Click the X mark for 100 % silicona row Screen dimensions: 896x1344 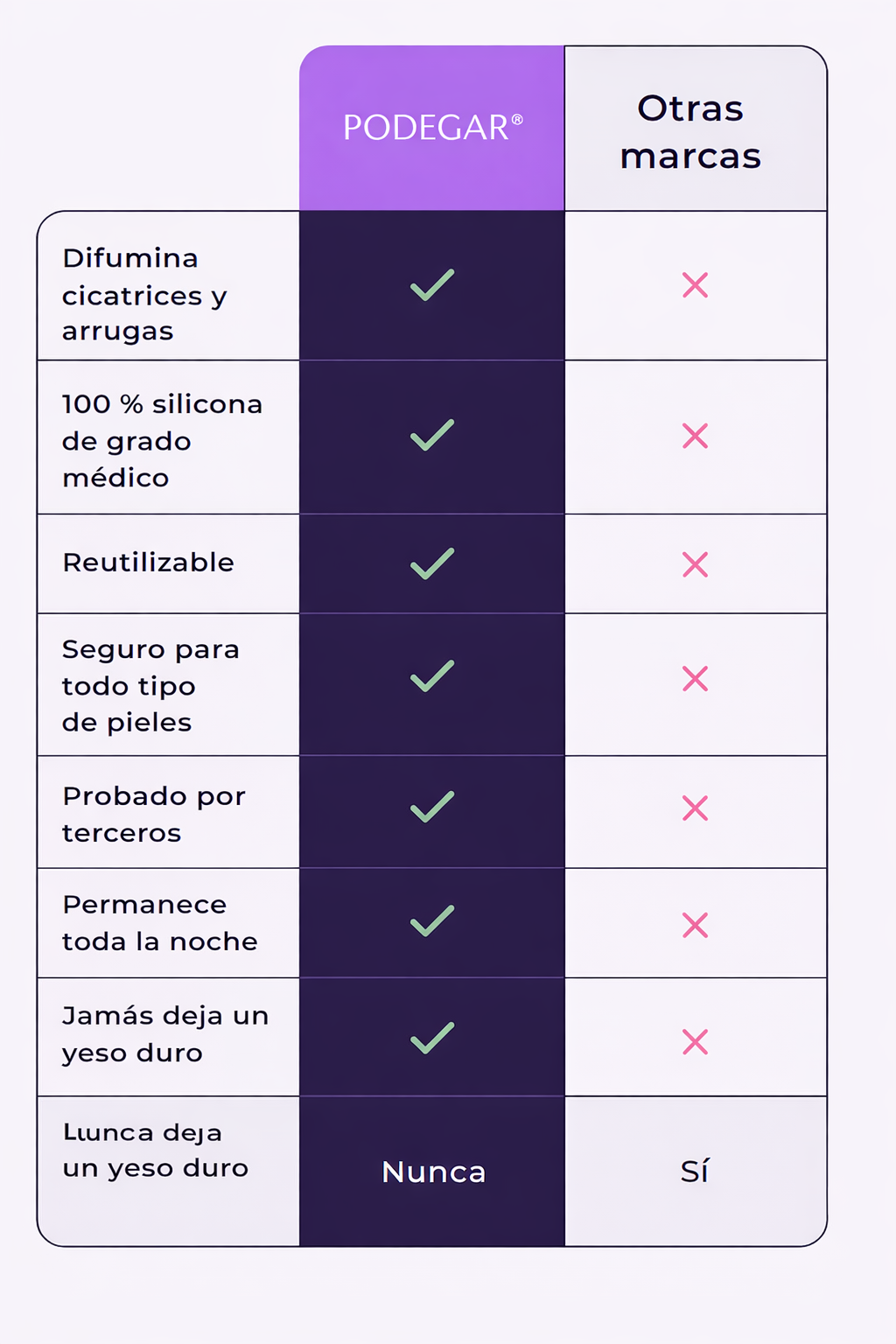[695, 436]
